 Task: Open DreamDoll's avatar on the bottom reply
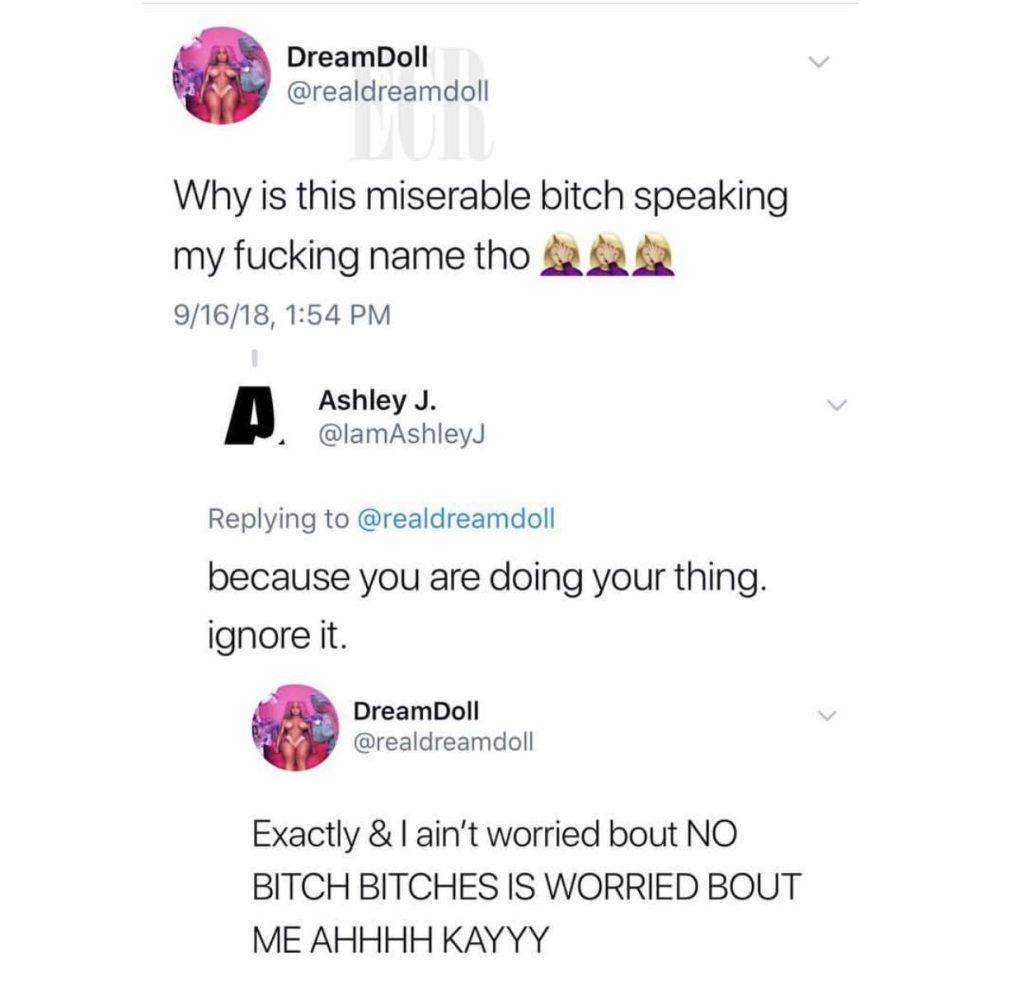[296, 727]
